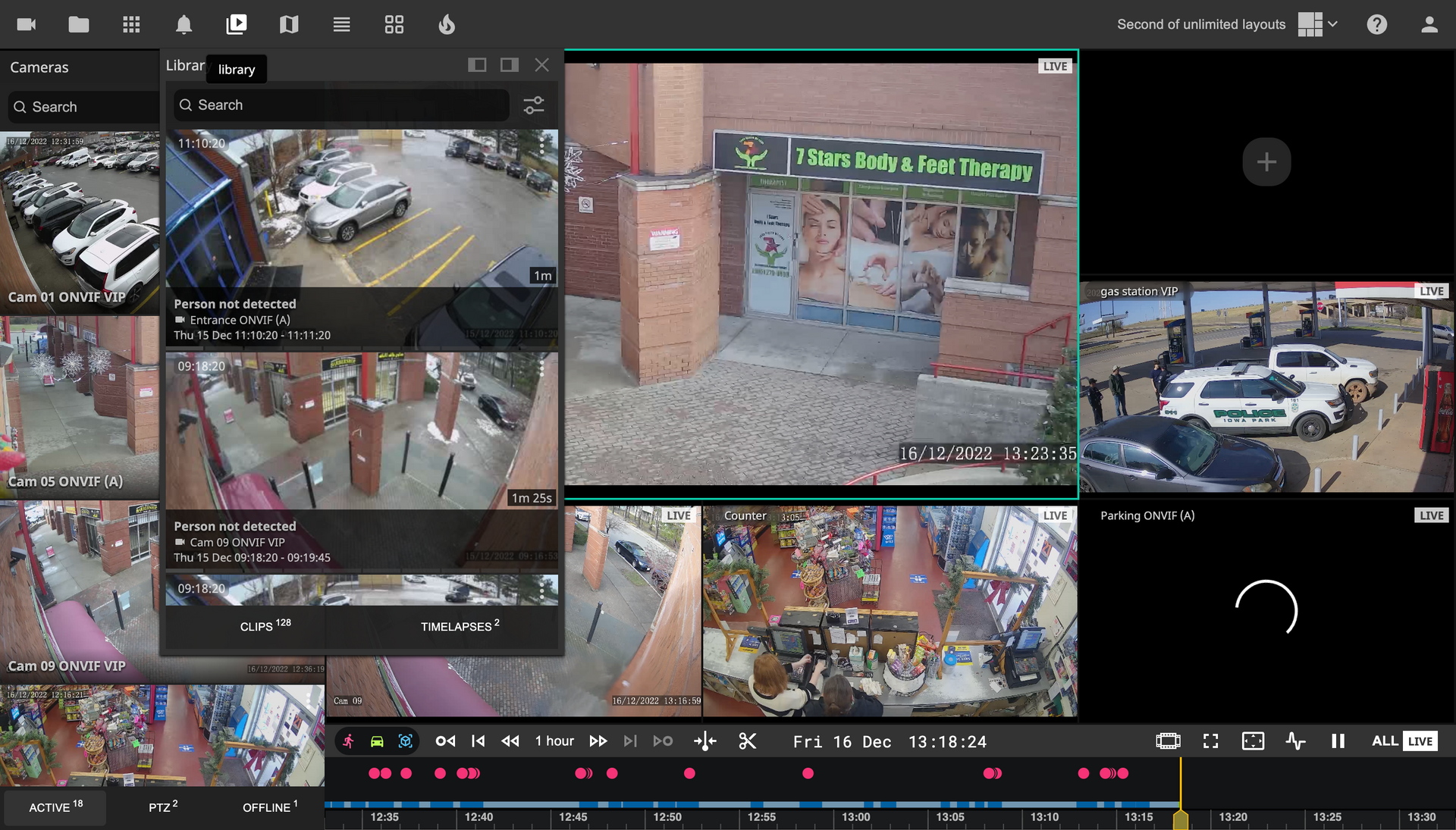Open the folder icon in top bar
Viewport: 1456px width, 830px height.
pos(79,24)
